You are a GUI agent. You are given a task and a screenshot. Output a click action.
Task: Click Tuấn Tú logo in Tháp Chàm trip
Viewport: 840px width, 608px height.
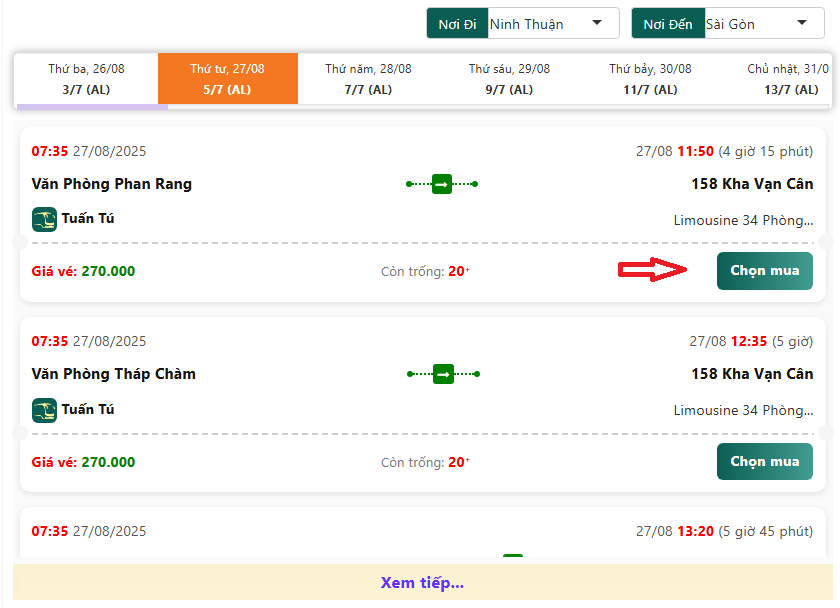click(x=44, y=410)
